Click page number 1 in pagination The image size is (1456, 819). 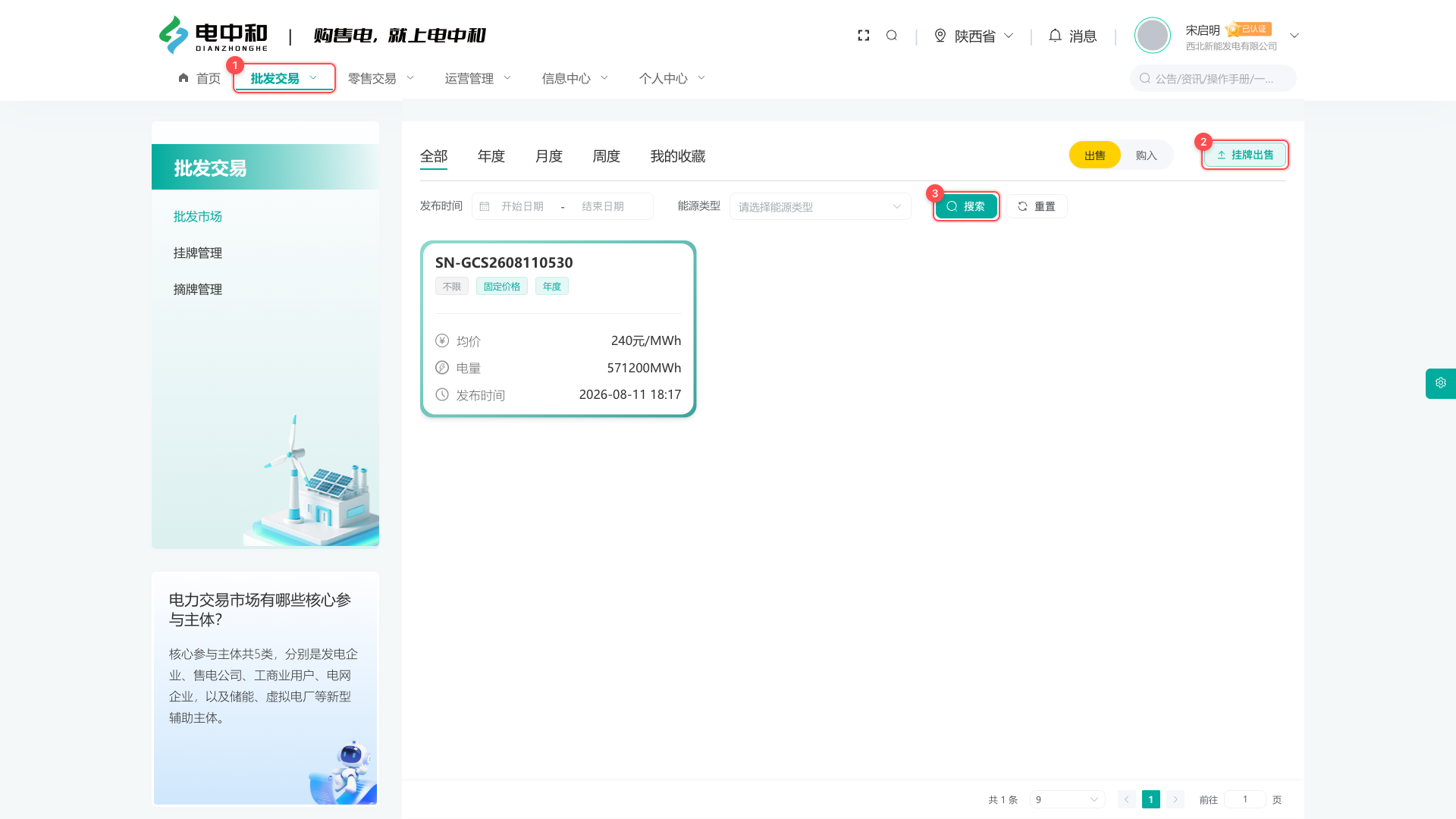click(1151, 799)
